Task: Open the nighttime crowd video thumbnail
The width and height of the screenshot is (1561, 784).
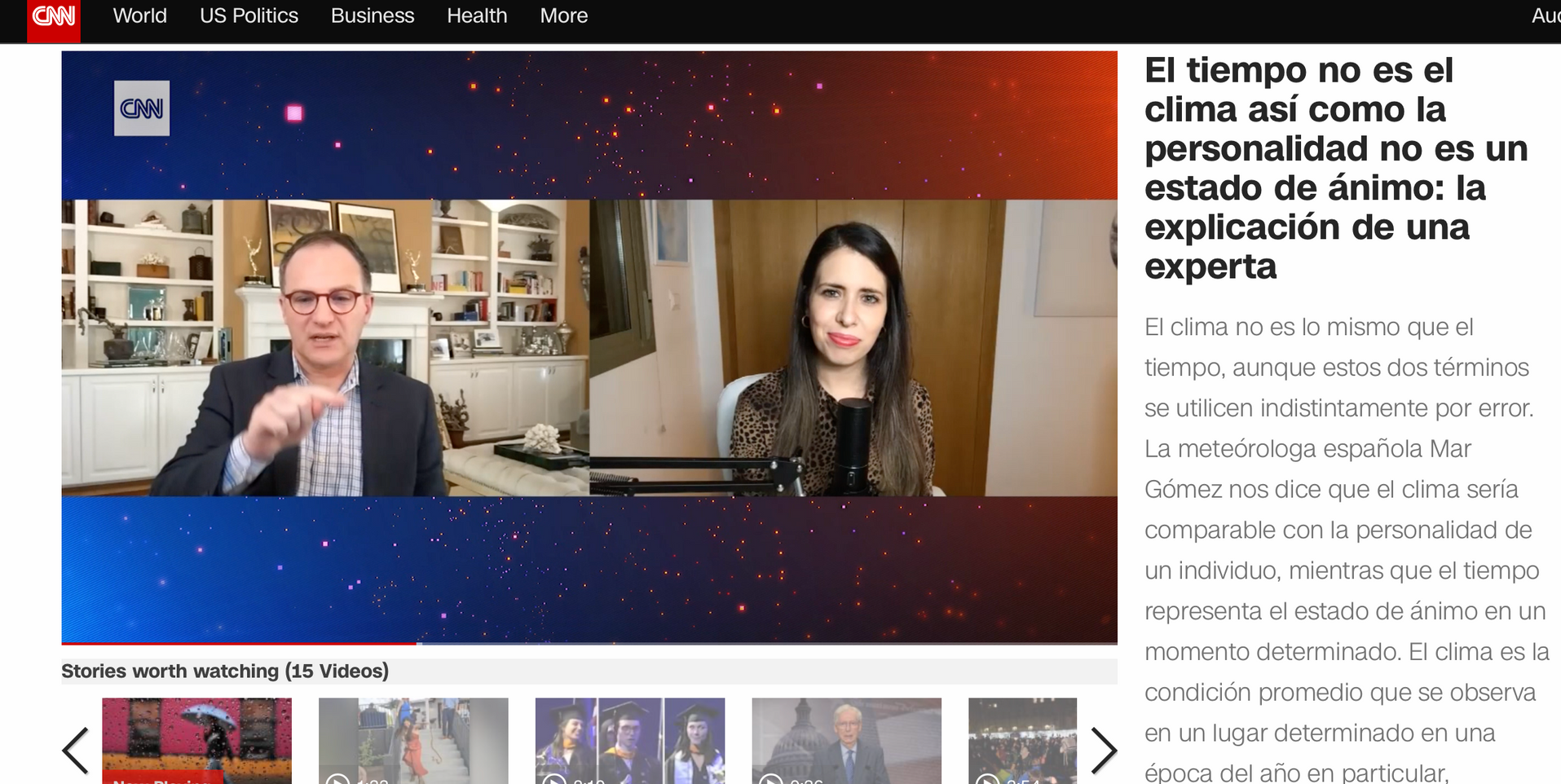Action: click(x=1022, y=741)
